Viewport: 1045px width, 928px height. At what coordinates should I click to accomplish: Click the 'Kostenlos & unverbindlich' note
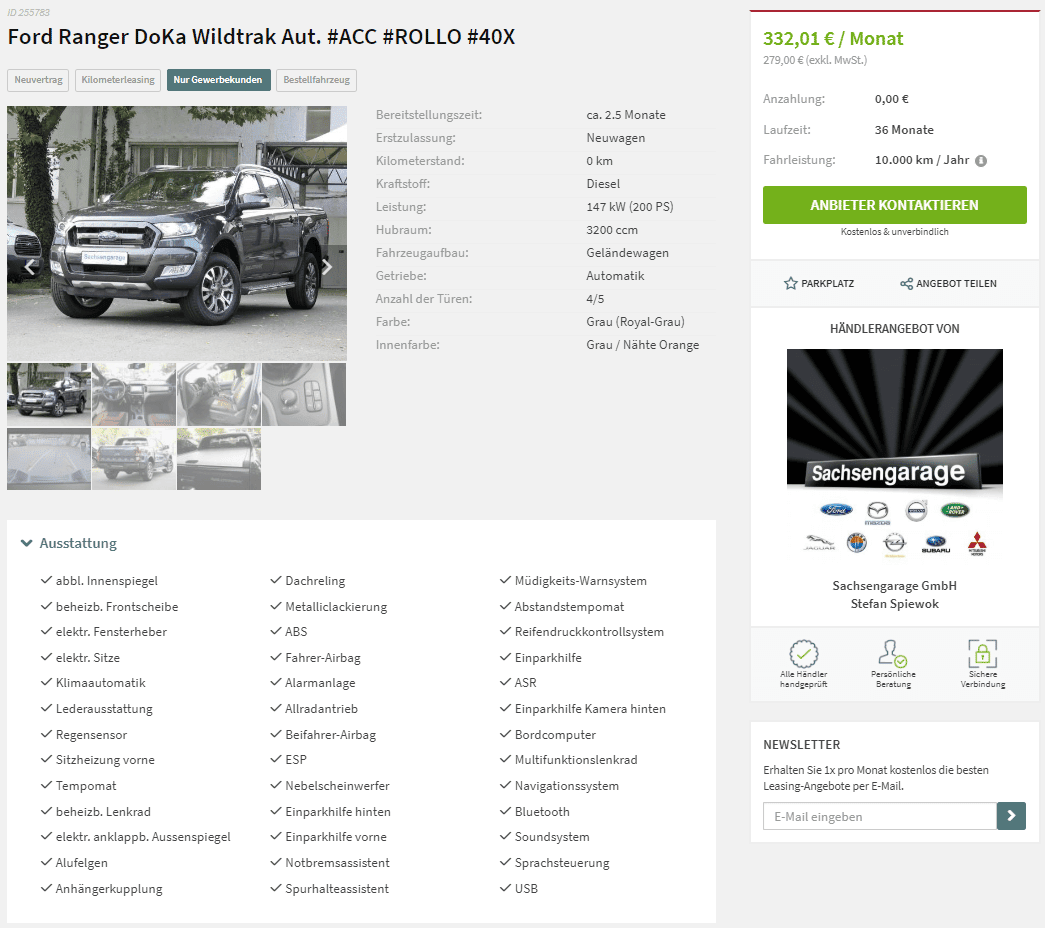tap(894, 231)
